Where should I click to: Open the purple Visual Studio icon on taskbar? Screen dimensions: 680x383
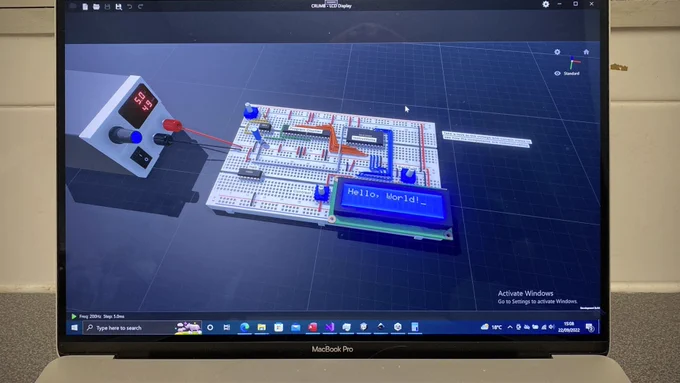coord(330,327)
